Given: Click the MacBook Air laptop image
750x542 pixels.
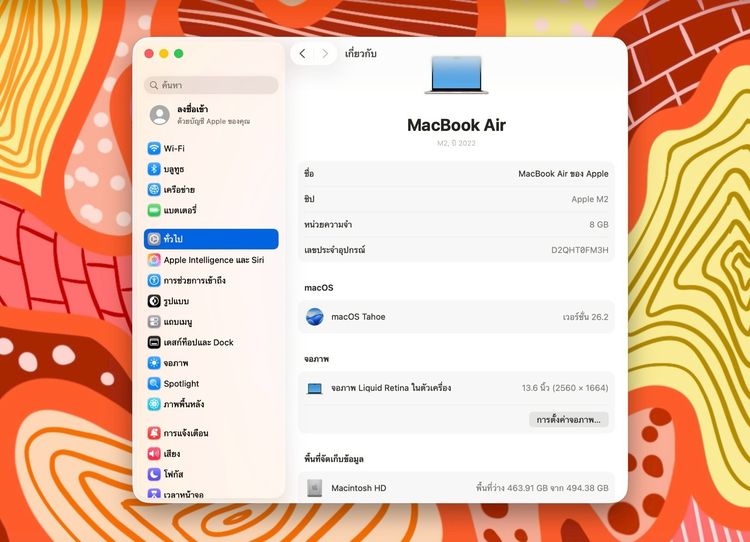Looking at the screenshot, I should pos(456,75).
